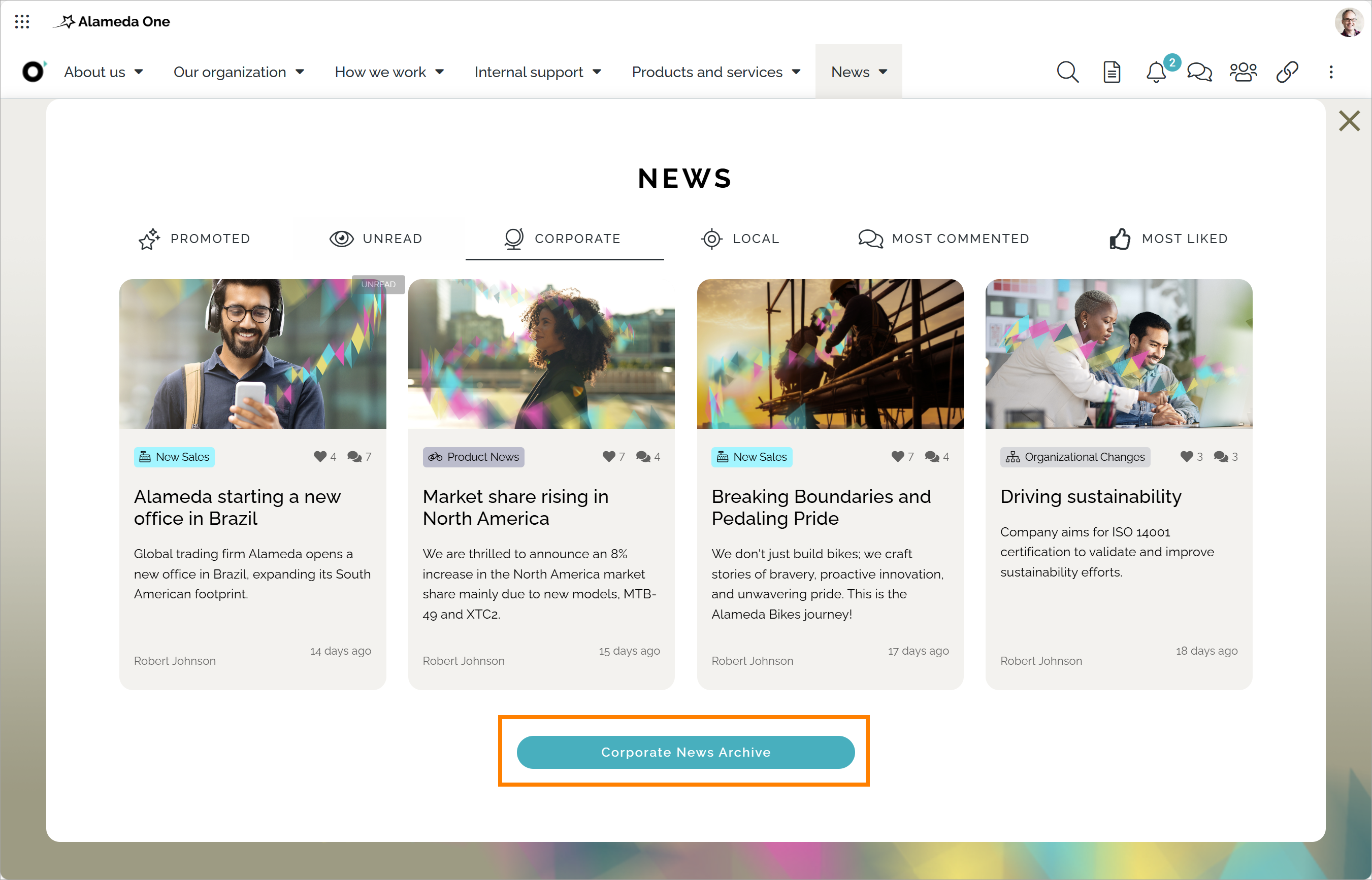Click the Product News tag
The height and width of the screenshot is (880, 1372).
click(473, 457)
